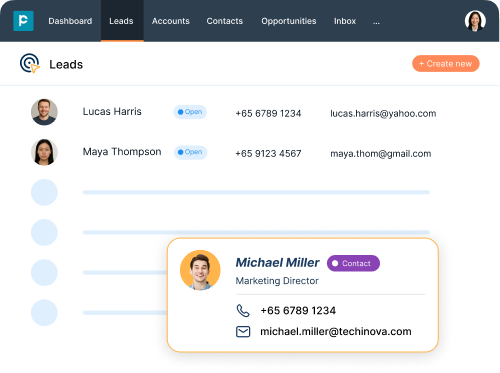Click the envelope email icon
500x373 pixels.
click(x=243, y=332)
